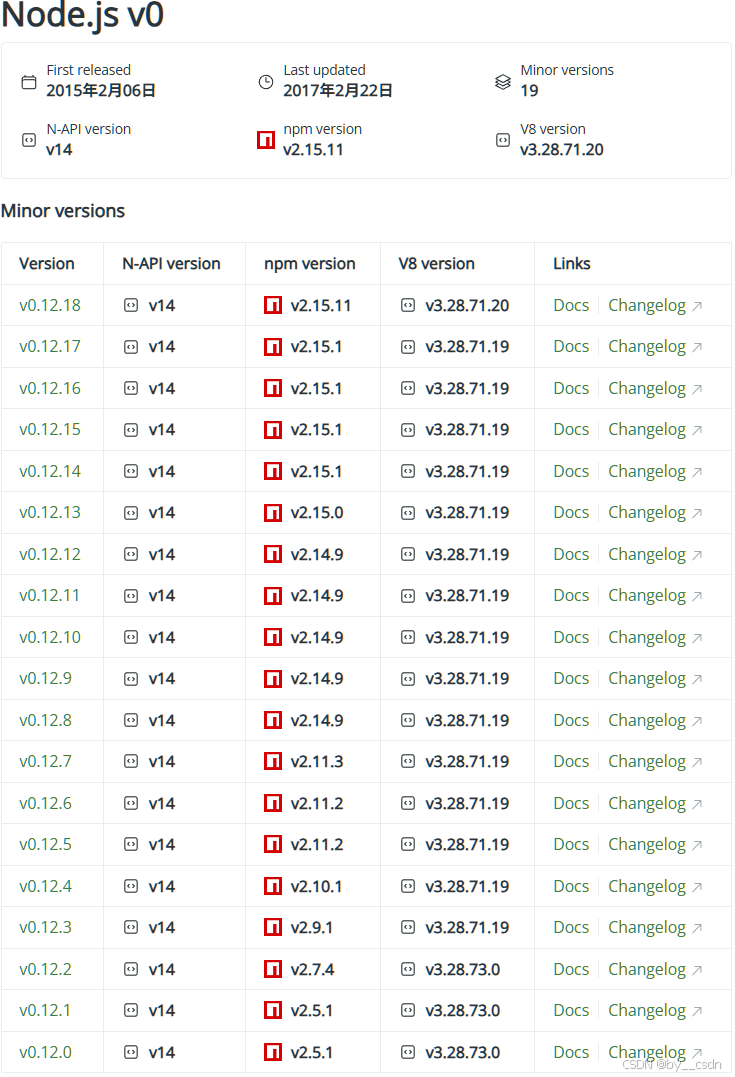Click the N-API icon in row v0.12.12

tap(131, 554)
